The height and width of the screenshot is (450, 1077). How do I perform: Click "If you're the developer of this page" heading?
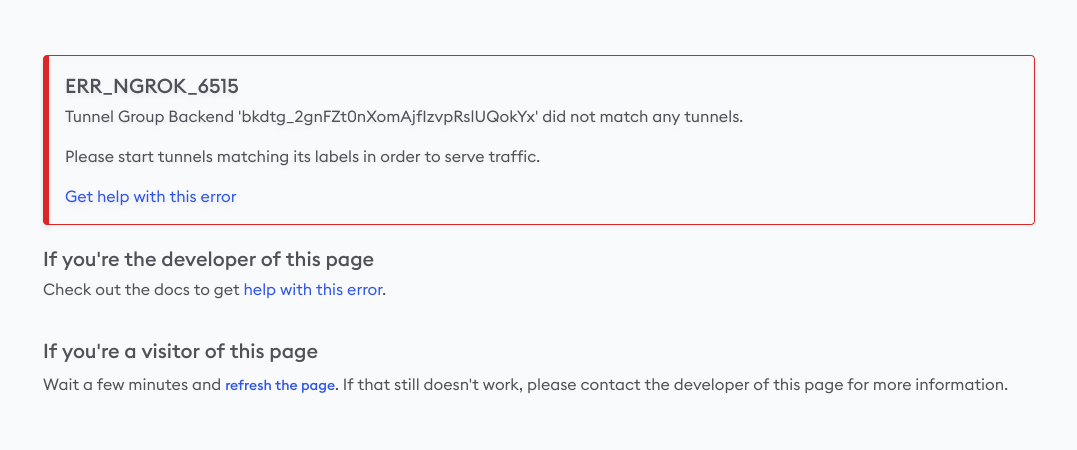point(208,260)
